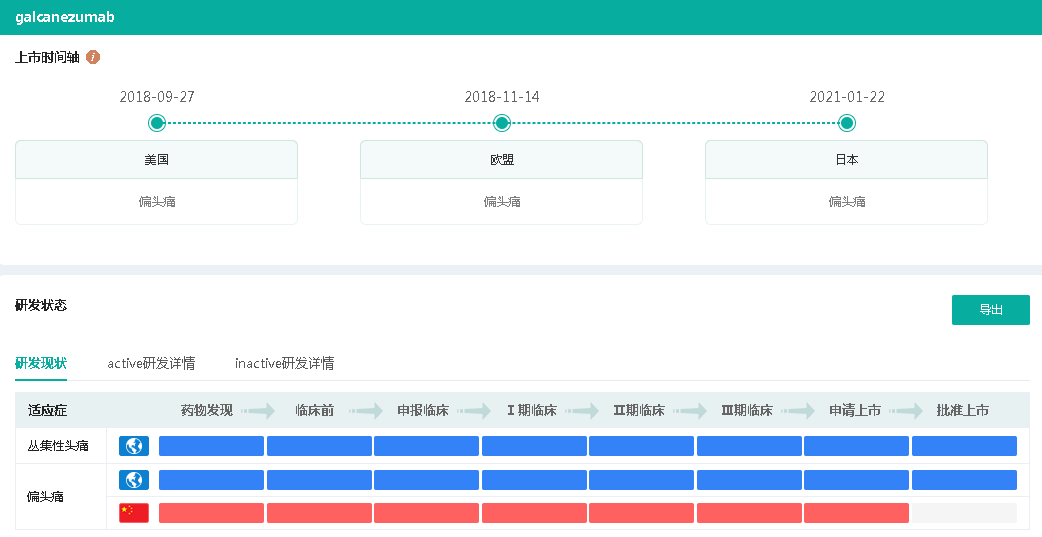The width and height of the screenshot is (1042, 537).
Task: Open the inactive研发详情 tab
Action: (x=284, y=363)
